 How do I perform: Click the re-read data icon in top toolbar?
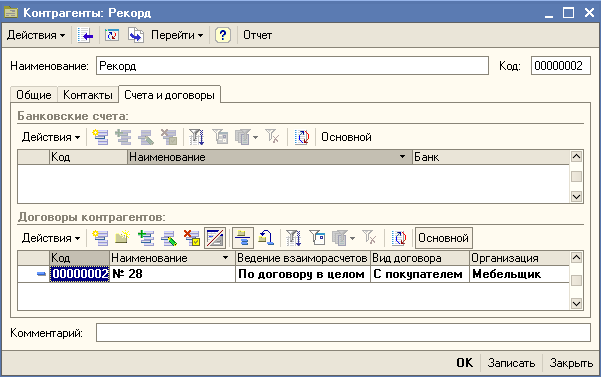pos(112,35)
